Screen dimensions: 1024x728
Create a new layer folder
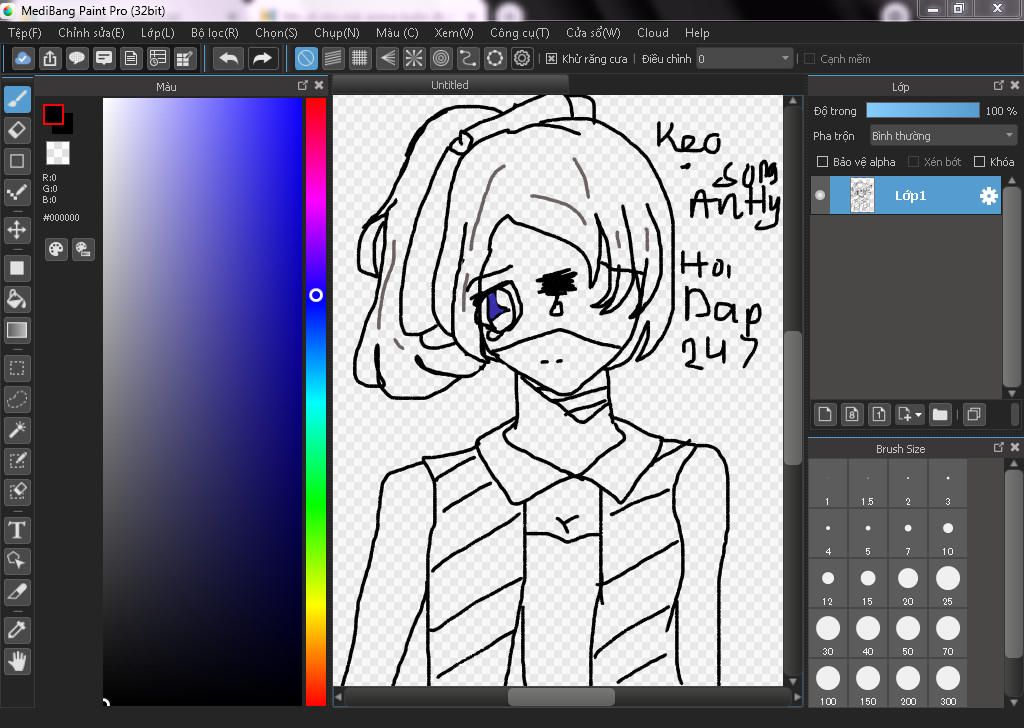click(x=940, y=415)
